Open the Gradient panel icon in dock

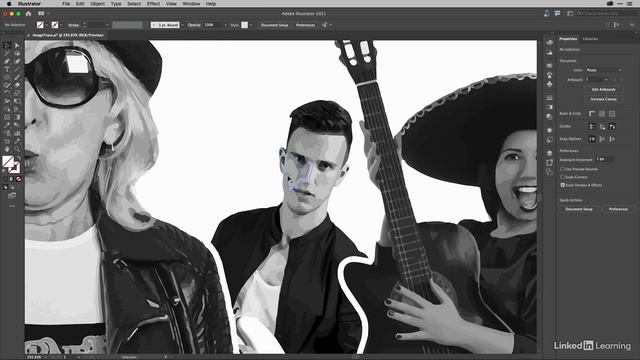[x=549, y=107]
